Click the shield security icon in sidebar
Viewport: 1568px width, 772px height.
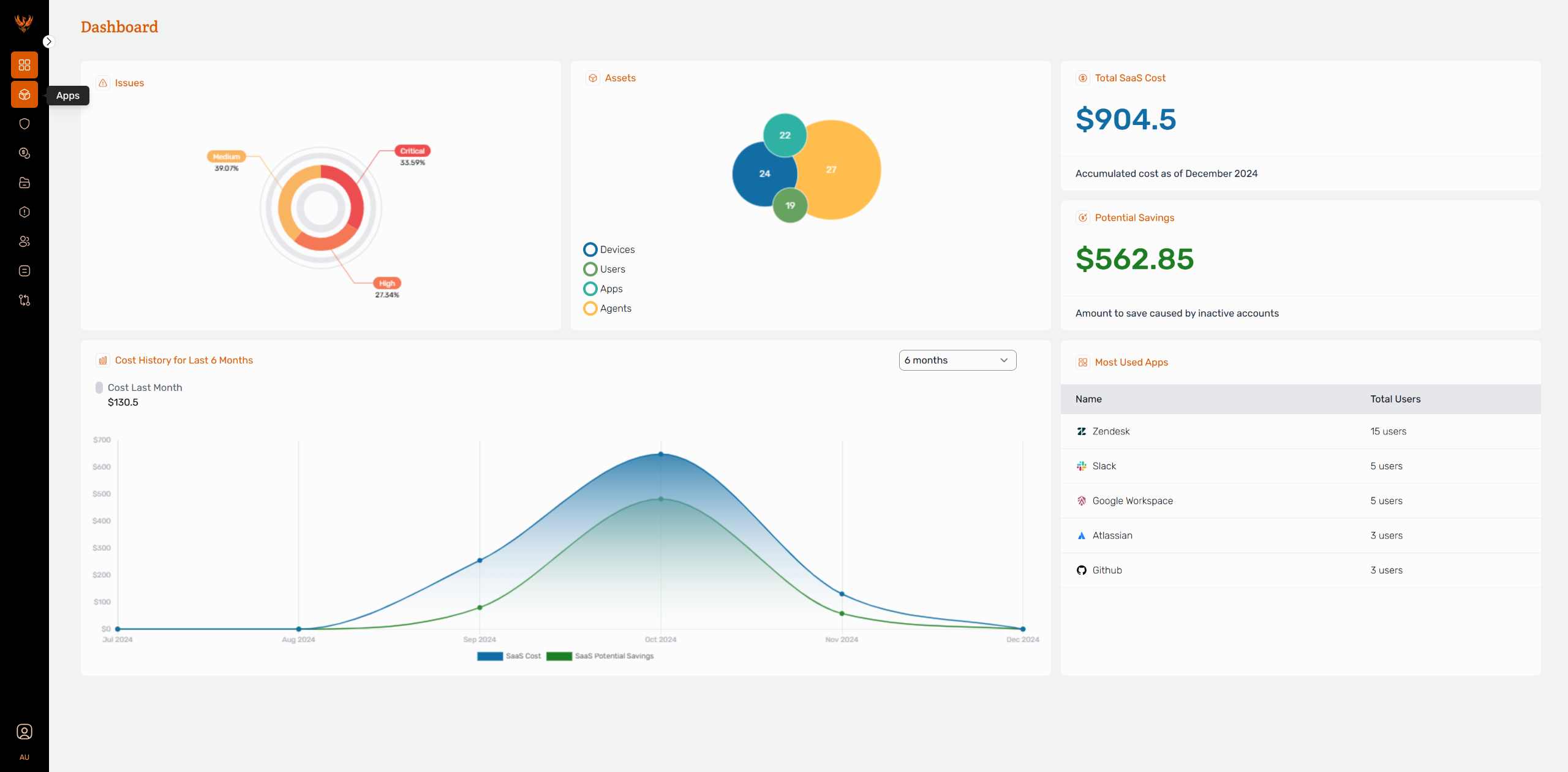(x=24, y=124)
